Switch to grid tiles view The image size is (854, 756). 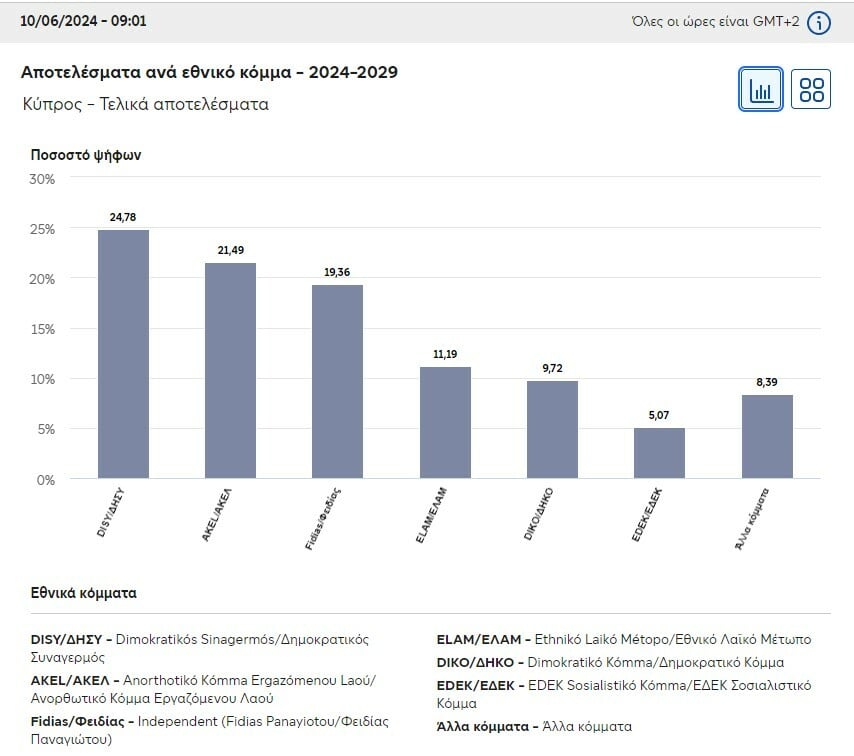(810, 89)
